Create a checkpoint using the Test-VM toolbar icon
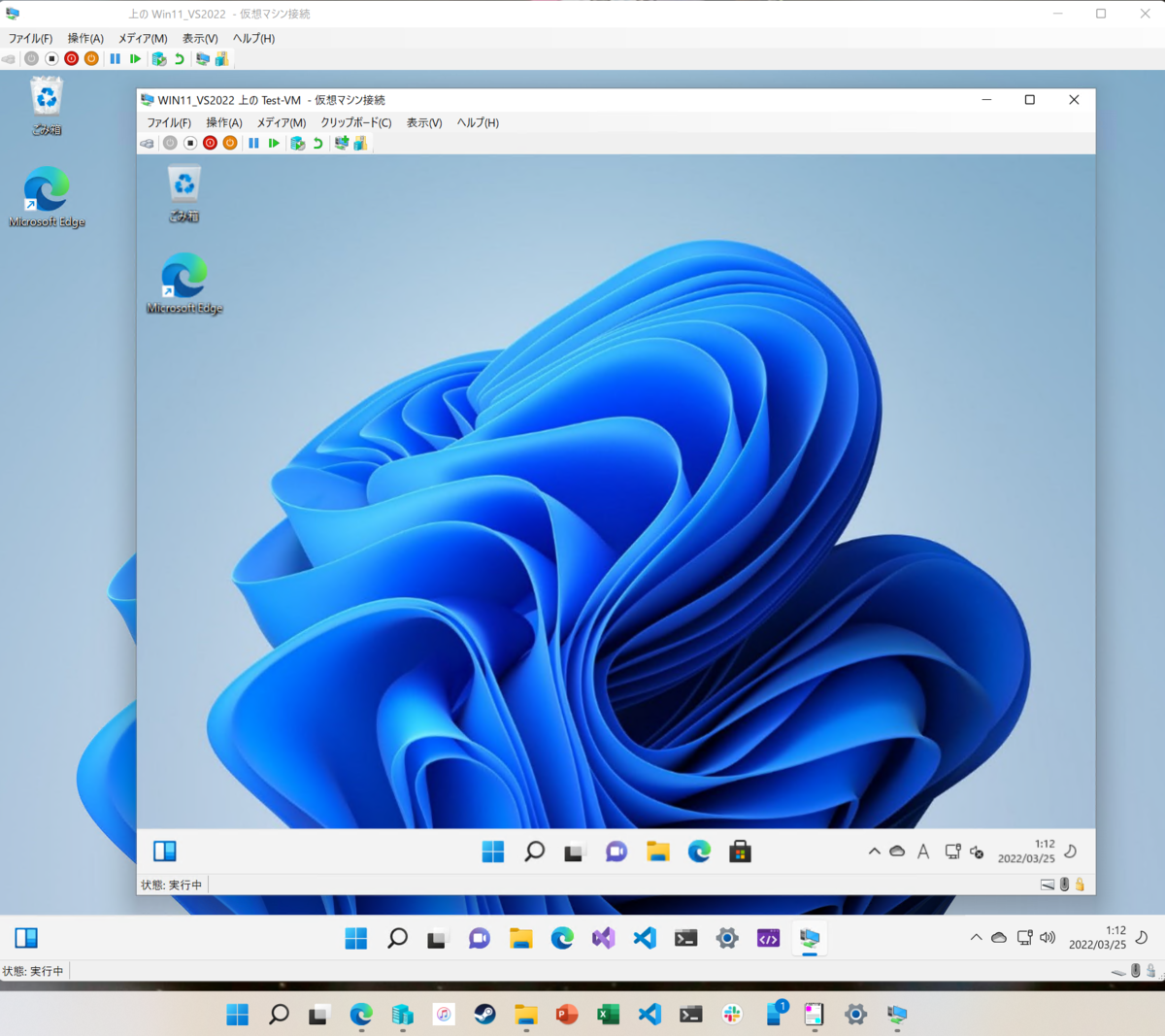The image size is (1165, 1036). pos(298,143)
